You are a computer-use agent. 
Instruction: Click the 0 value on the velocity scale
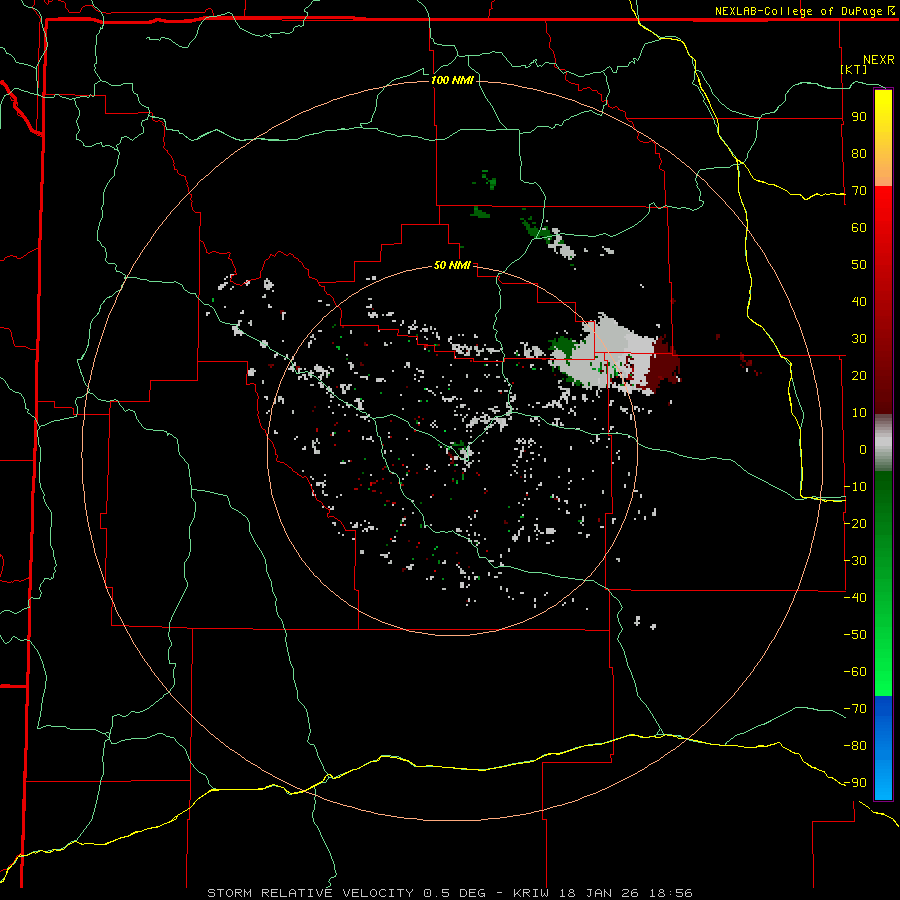point(863,449)
